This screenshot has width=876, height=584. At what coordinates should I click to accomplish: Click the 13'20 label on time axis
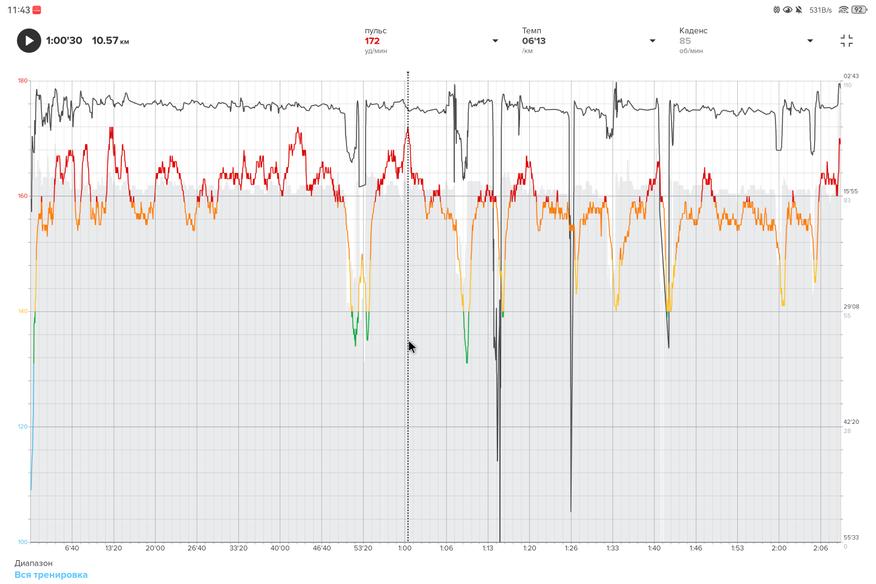point(113,548)
